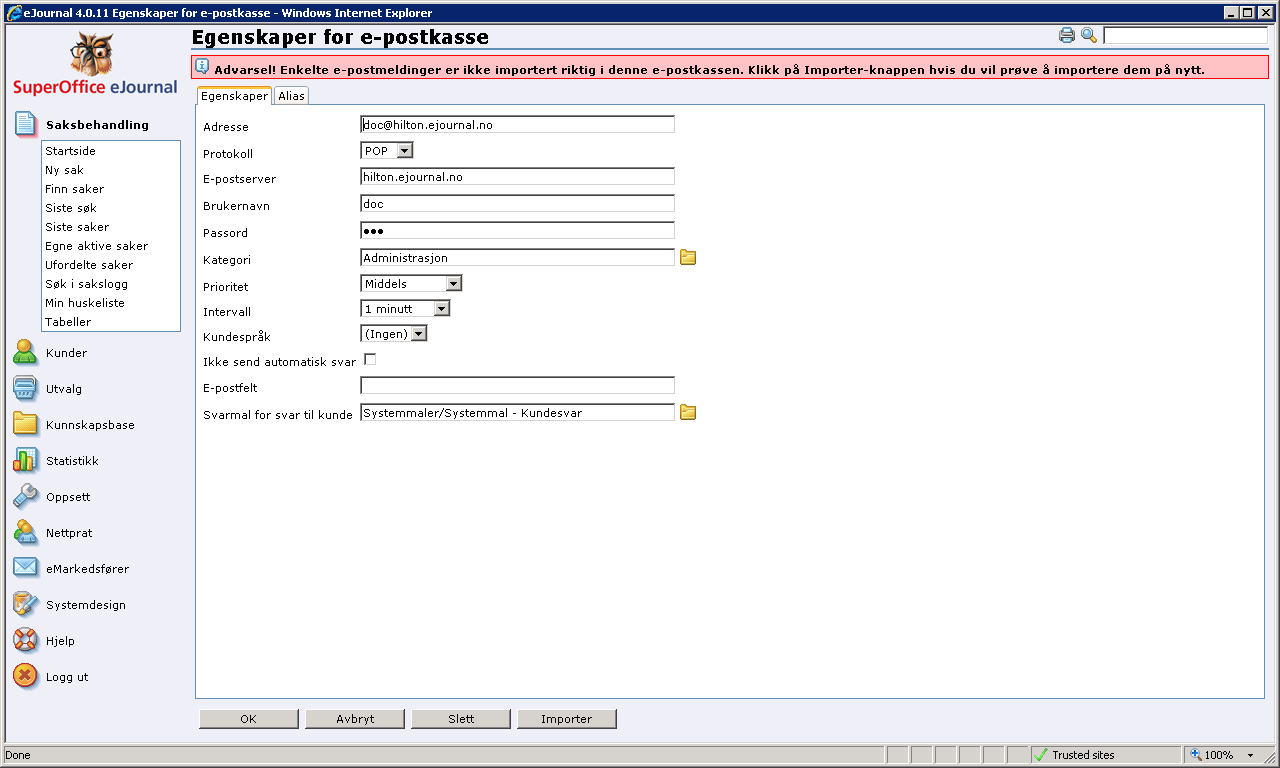
Task: Open the Nettprat chat icon
Action: (26, 533)
